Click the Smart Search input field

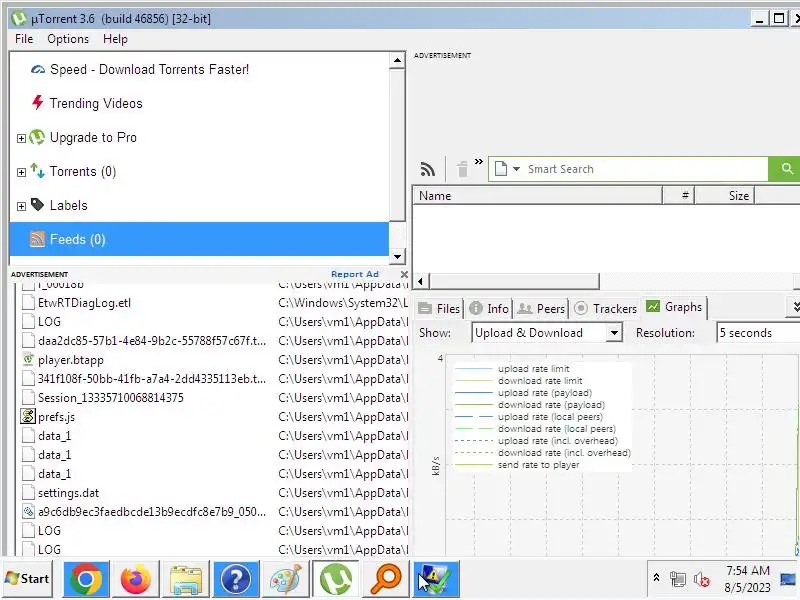pyautogui.click(x=646, y=169)
